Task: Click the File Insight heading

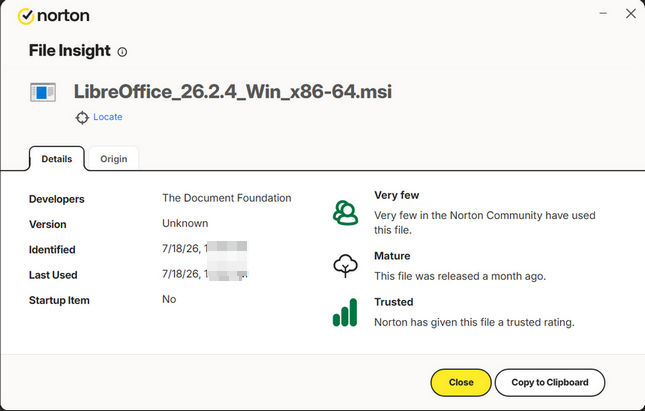Action: coord(70,51)
